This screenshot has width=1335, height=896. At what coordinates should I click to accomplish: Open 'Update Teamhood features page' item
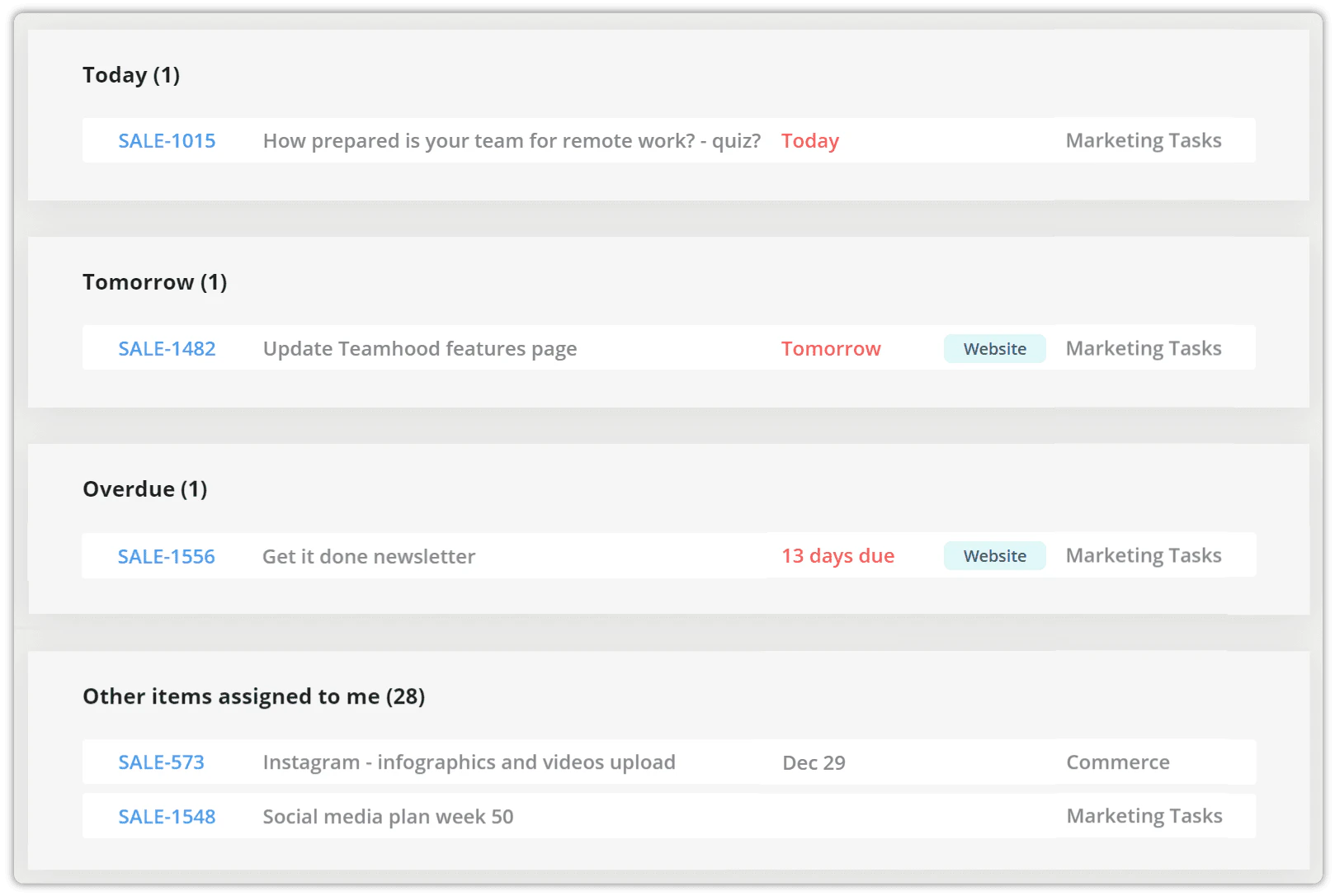419,349
